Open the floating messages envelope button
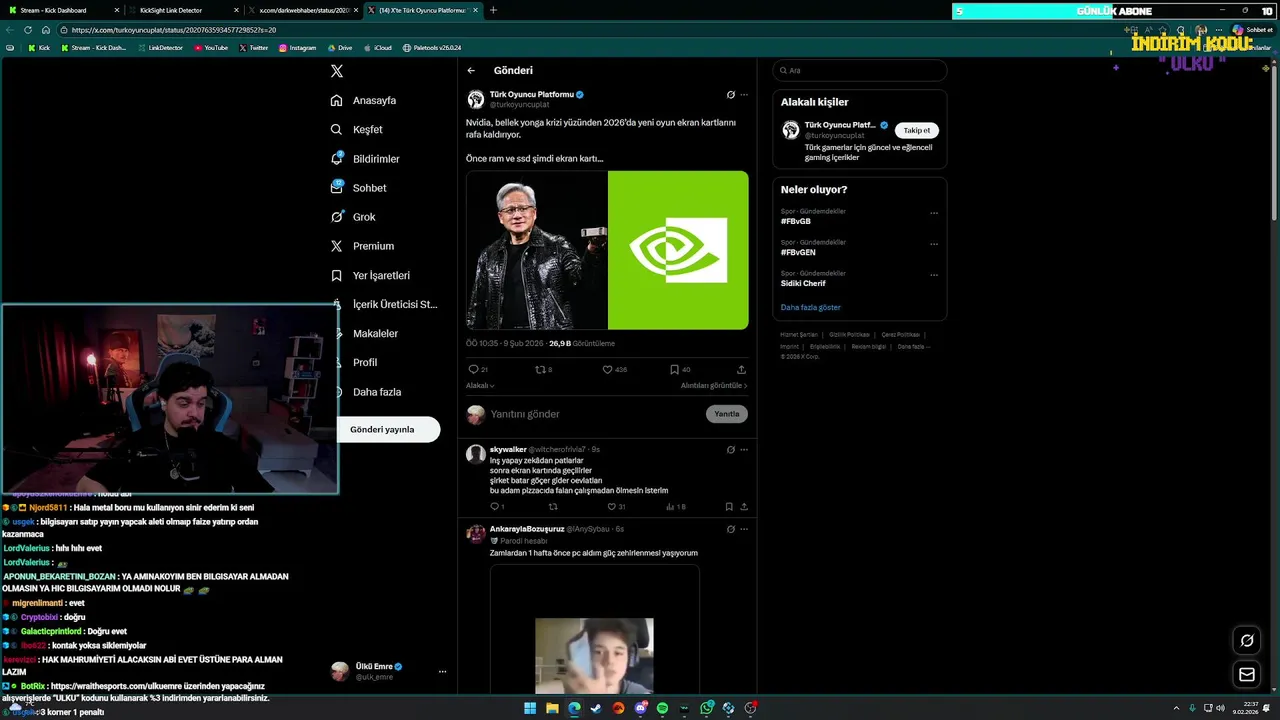The width and height of the screenshot is (1280, 720). [1247, 675]
